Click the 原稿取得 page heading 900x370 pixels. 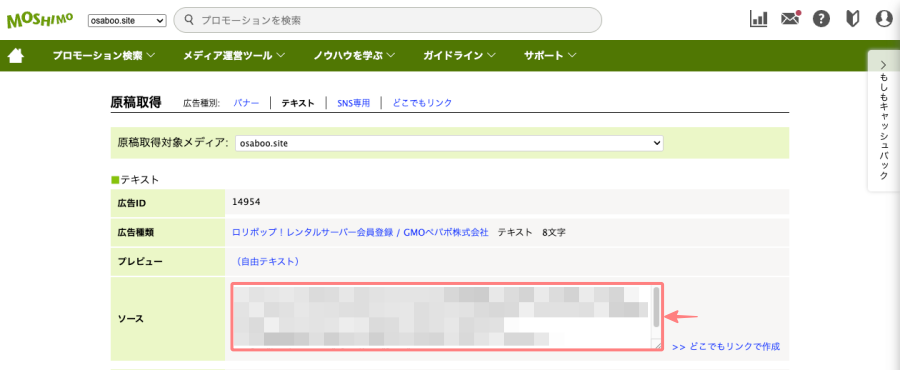[136, 103]
